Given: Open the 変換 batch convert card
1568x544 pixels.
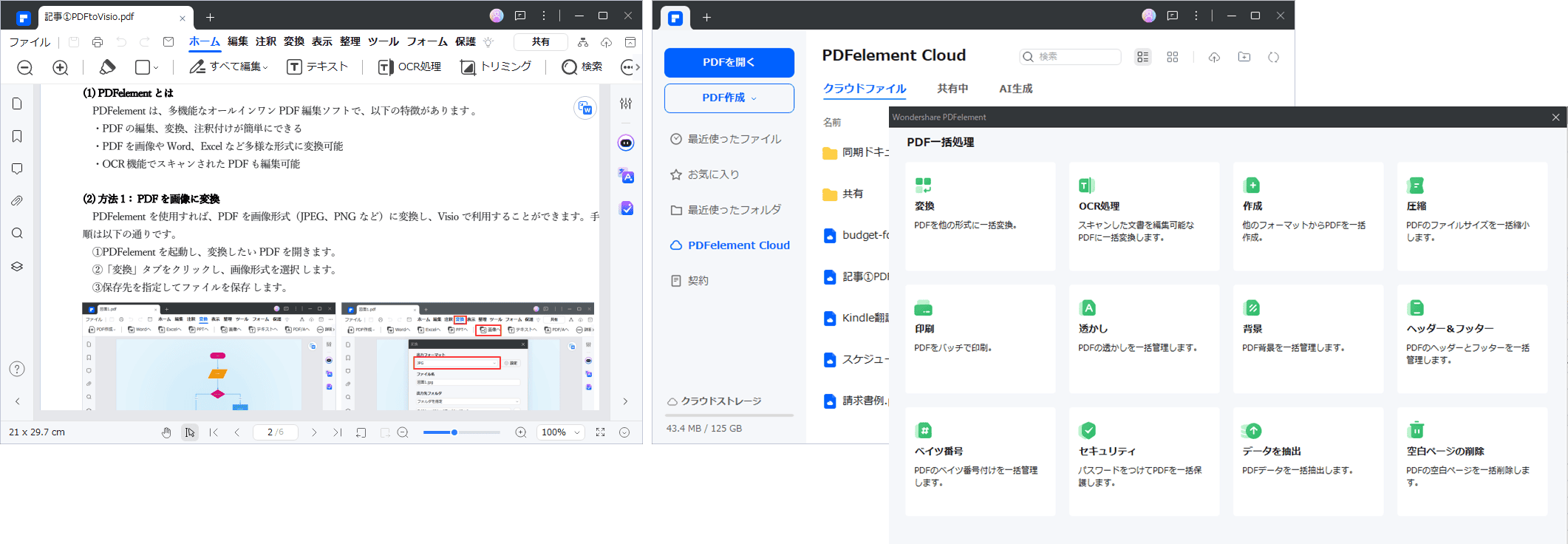Looking at the screenshot, I should pyautogui.click(x=981, y=217).
